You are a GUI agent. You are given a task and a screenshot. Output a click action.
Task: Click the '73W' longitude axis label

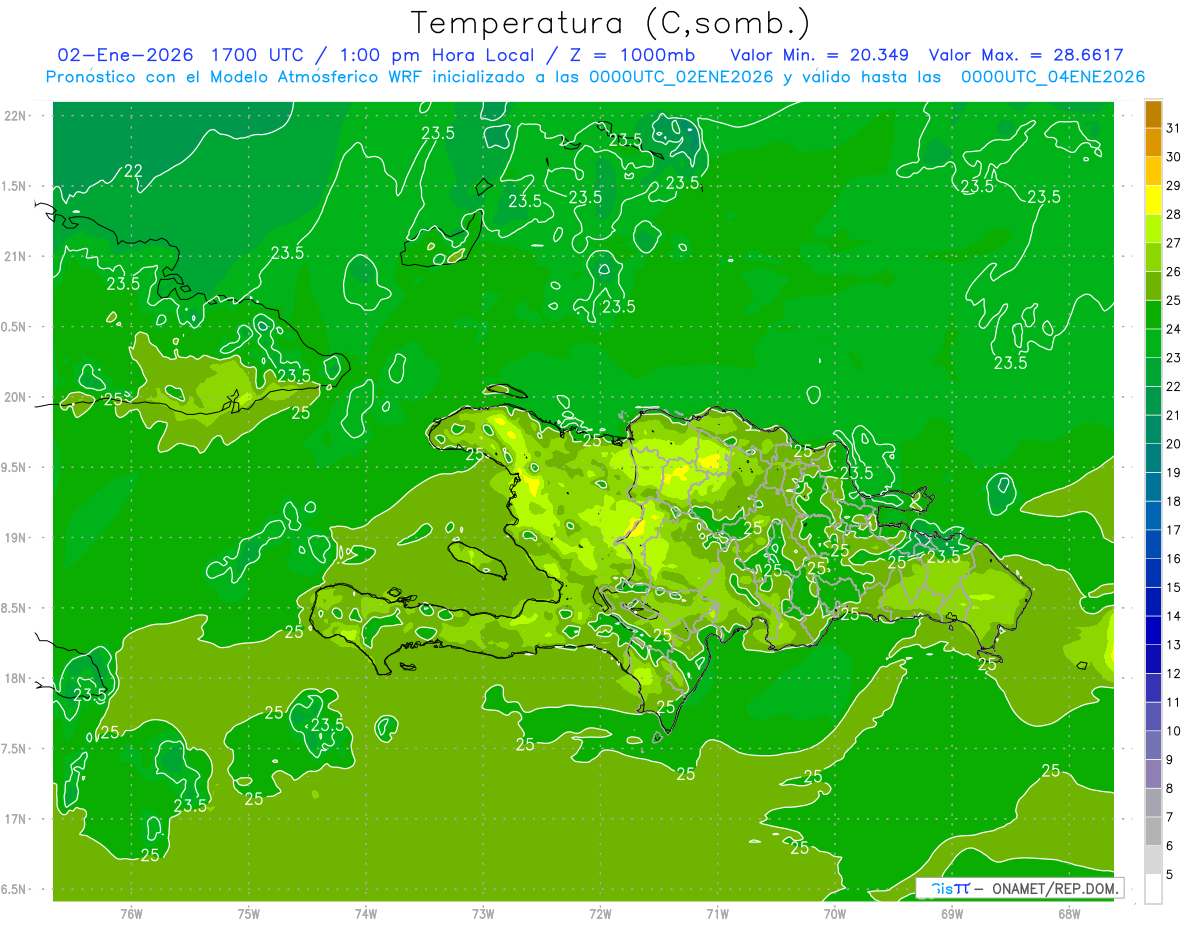[x=483, y=913]
